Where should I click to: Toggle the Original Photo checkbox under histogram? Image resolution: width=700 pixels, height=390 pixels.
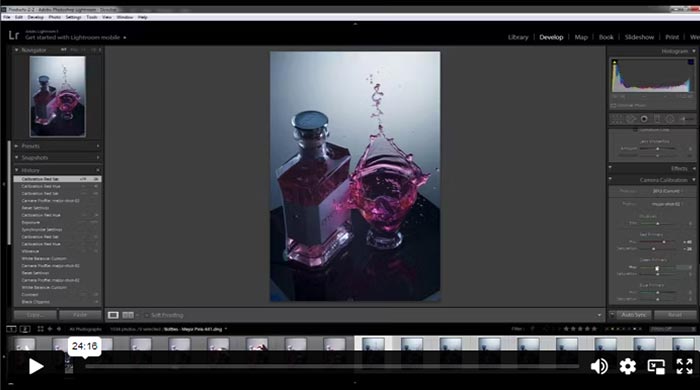613,106
